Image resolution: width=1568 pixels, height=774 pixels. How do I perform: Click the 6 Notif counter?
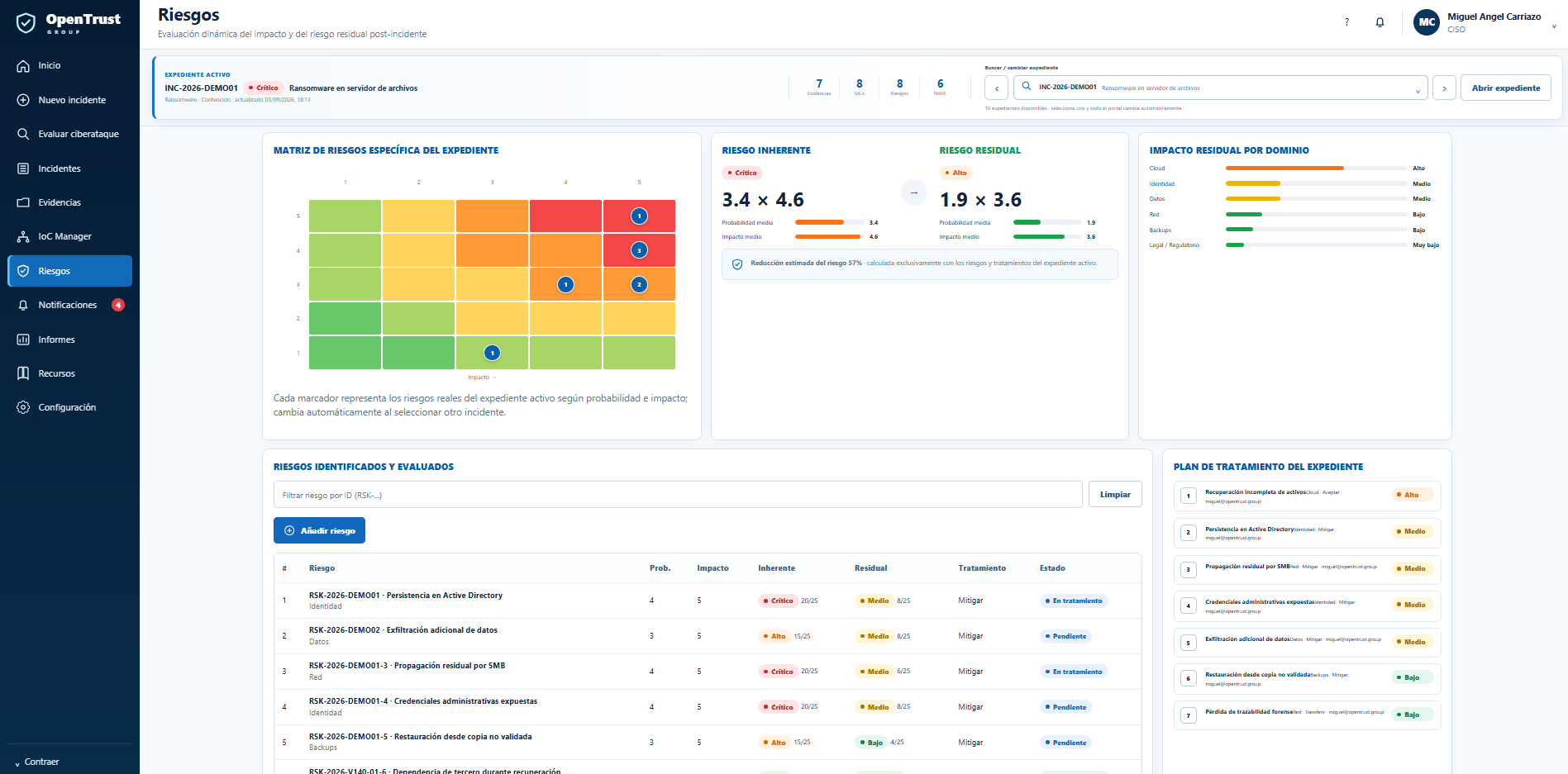coord(940,87)
